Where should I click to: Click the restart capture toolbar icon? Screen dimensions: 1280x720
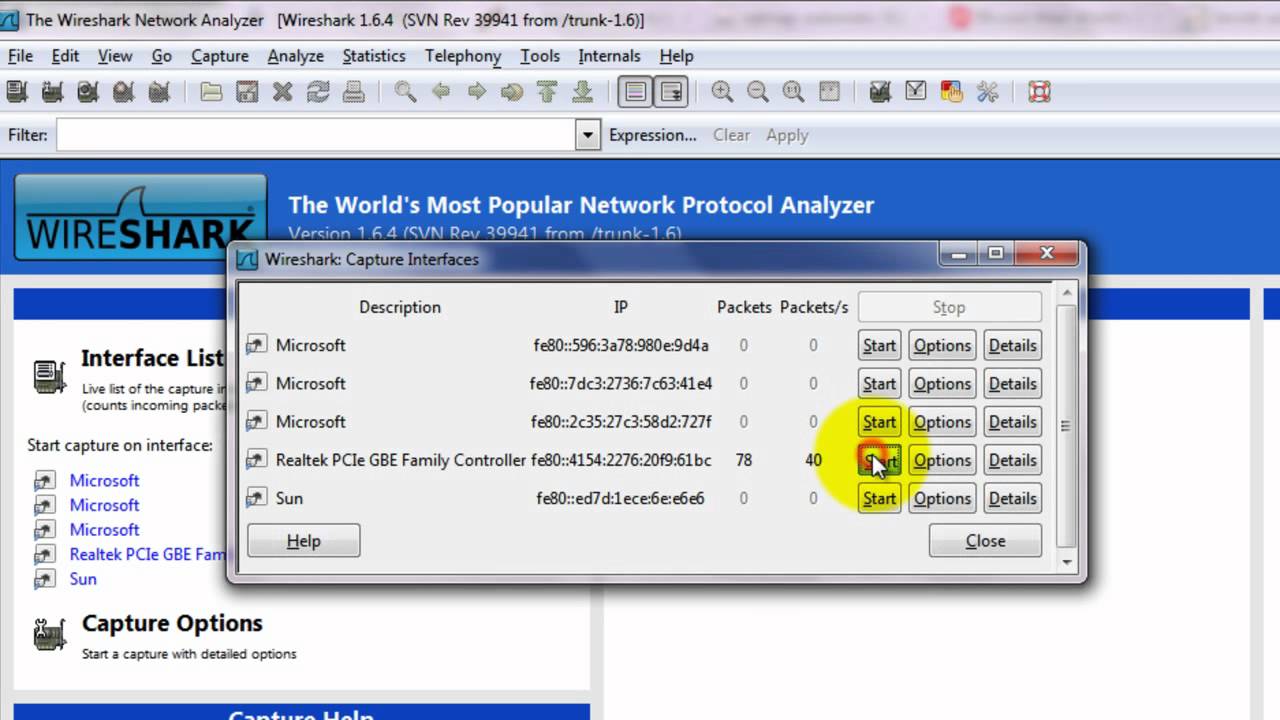[159, 92]
